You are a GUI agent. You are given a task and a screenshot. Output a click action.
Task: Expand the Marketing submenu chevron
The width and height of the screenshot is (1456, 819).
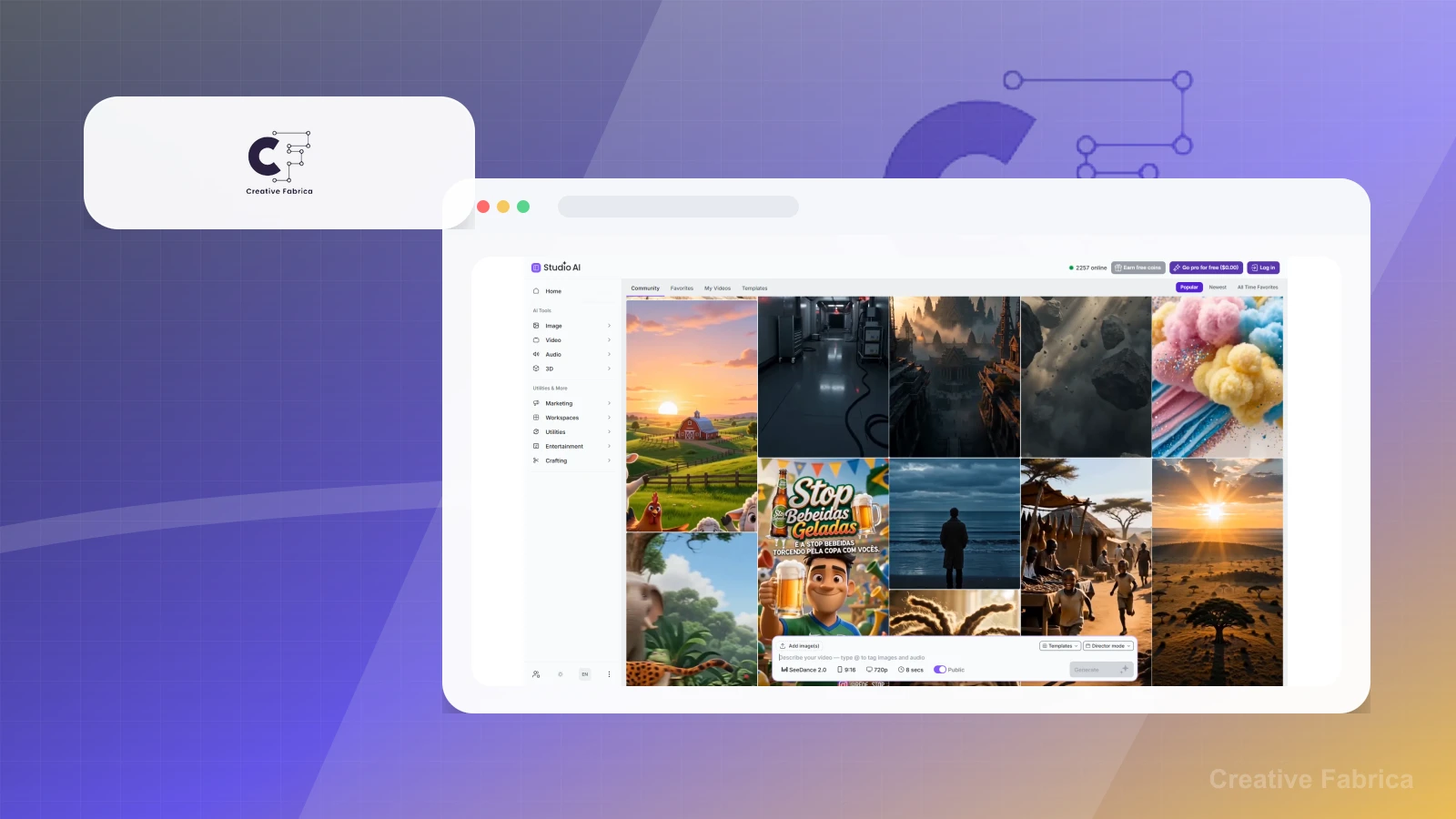(x=610, y=403)
